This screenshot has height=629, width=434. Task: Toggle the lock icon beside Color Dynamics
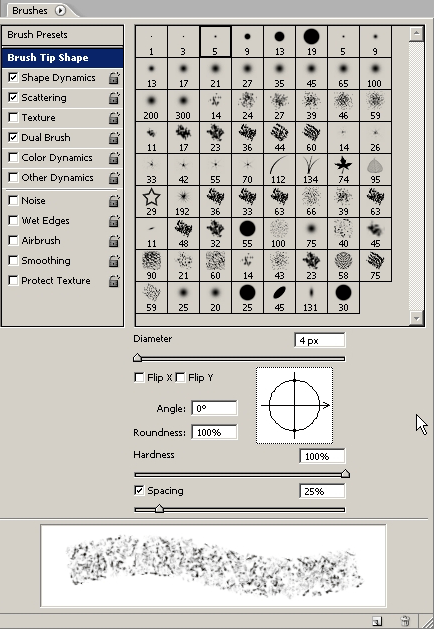click(x=114, y=158)
